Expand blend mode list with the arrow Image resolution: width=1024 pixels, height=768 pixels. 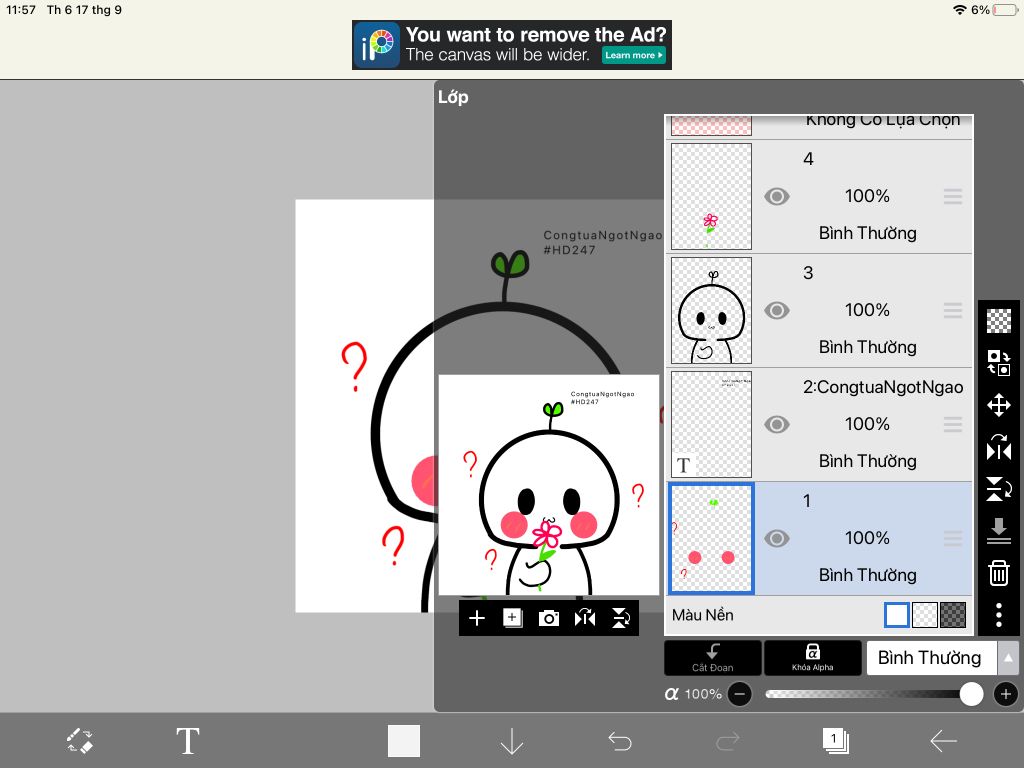pos(1008,658)
